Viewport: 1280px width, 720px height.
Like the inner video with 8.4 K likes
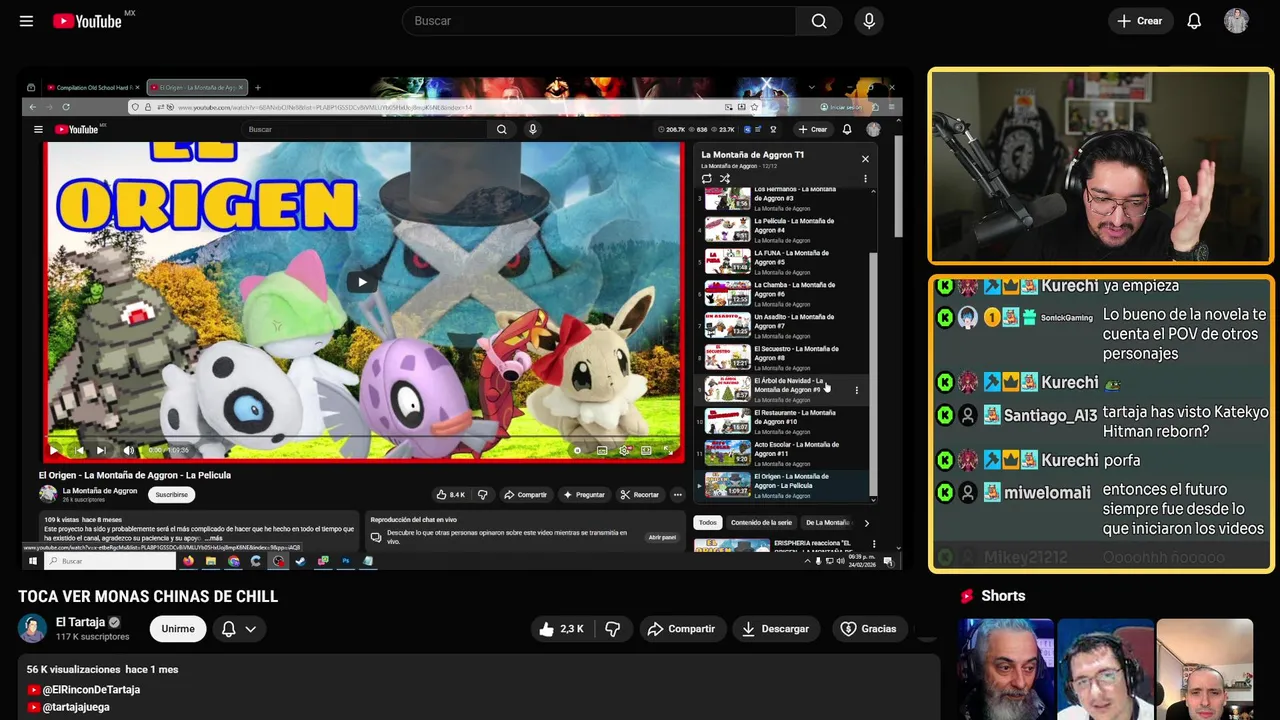pos(450,495)
